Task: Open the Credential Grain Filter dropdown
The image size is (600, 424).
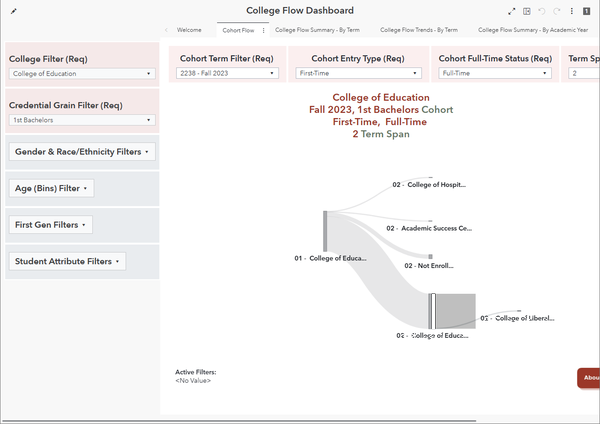Action: click(82, 120)
